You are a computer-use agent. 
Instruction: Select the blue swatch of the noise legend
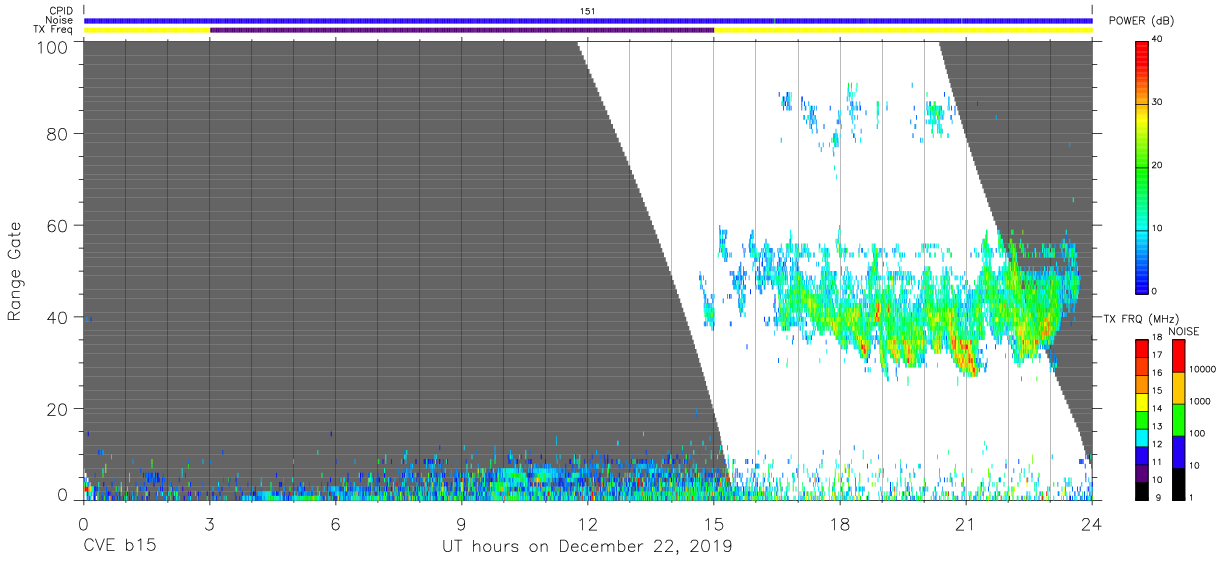pyautogui.click(x=1178, y=451)
